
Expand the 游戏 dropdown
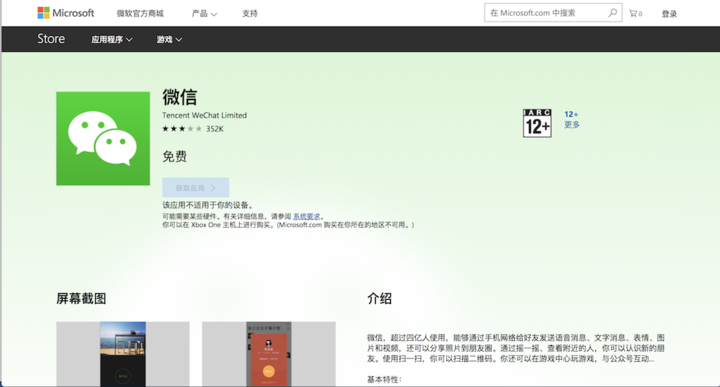pyautogui.click(x=169, y=39)
